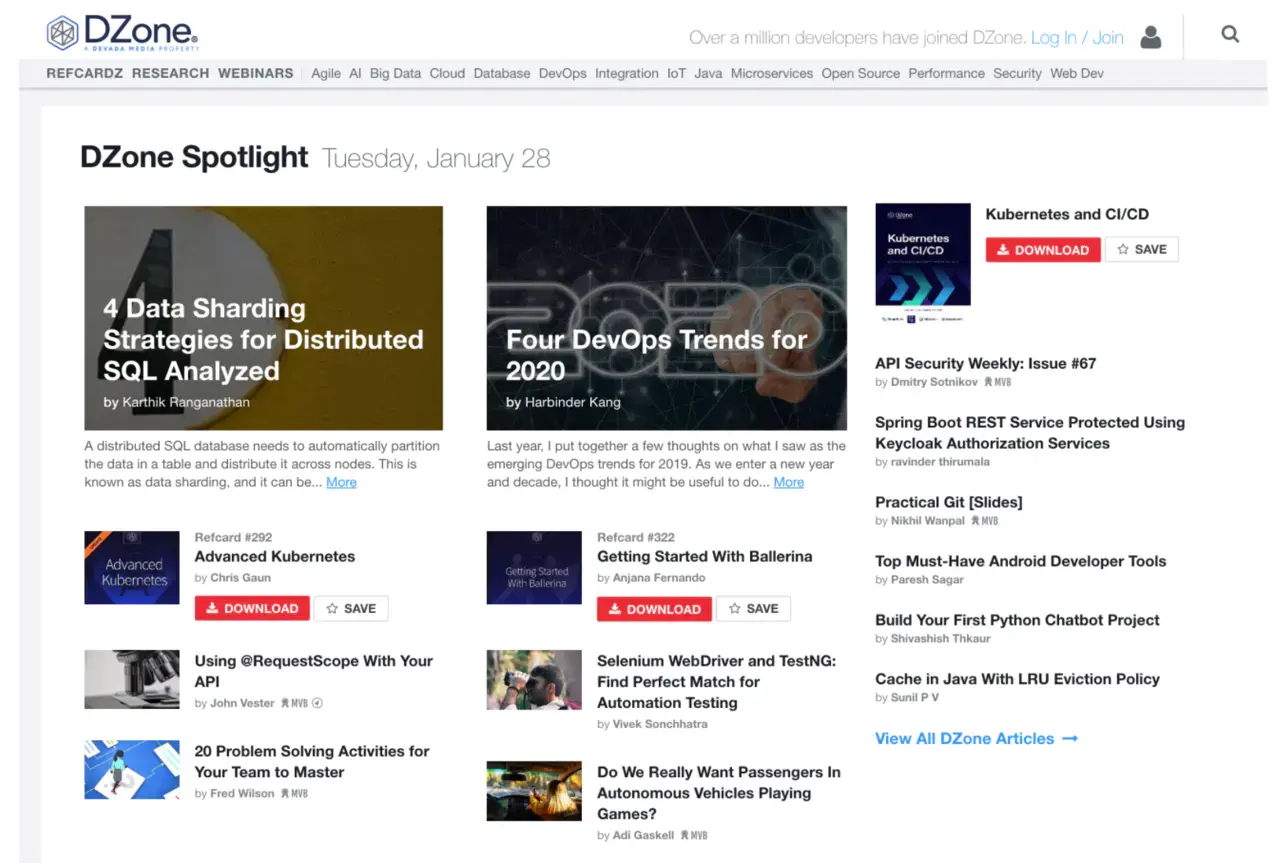This screenshot has width=1280, height=866.
Task: Go to the Agile topic
Action: tap(326, 73)
